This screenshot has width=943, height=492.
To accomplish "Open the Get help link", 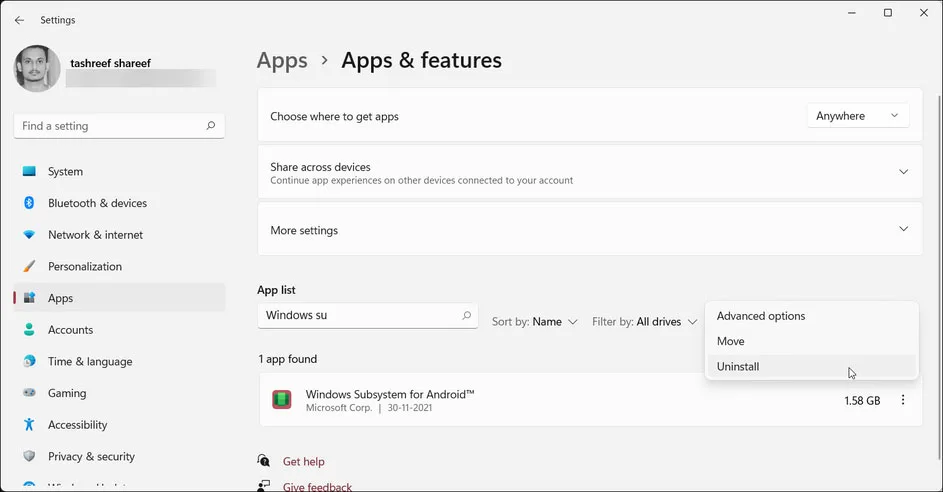I will 304,461.
